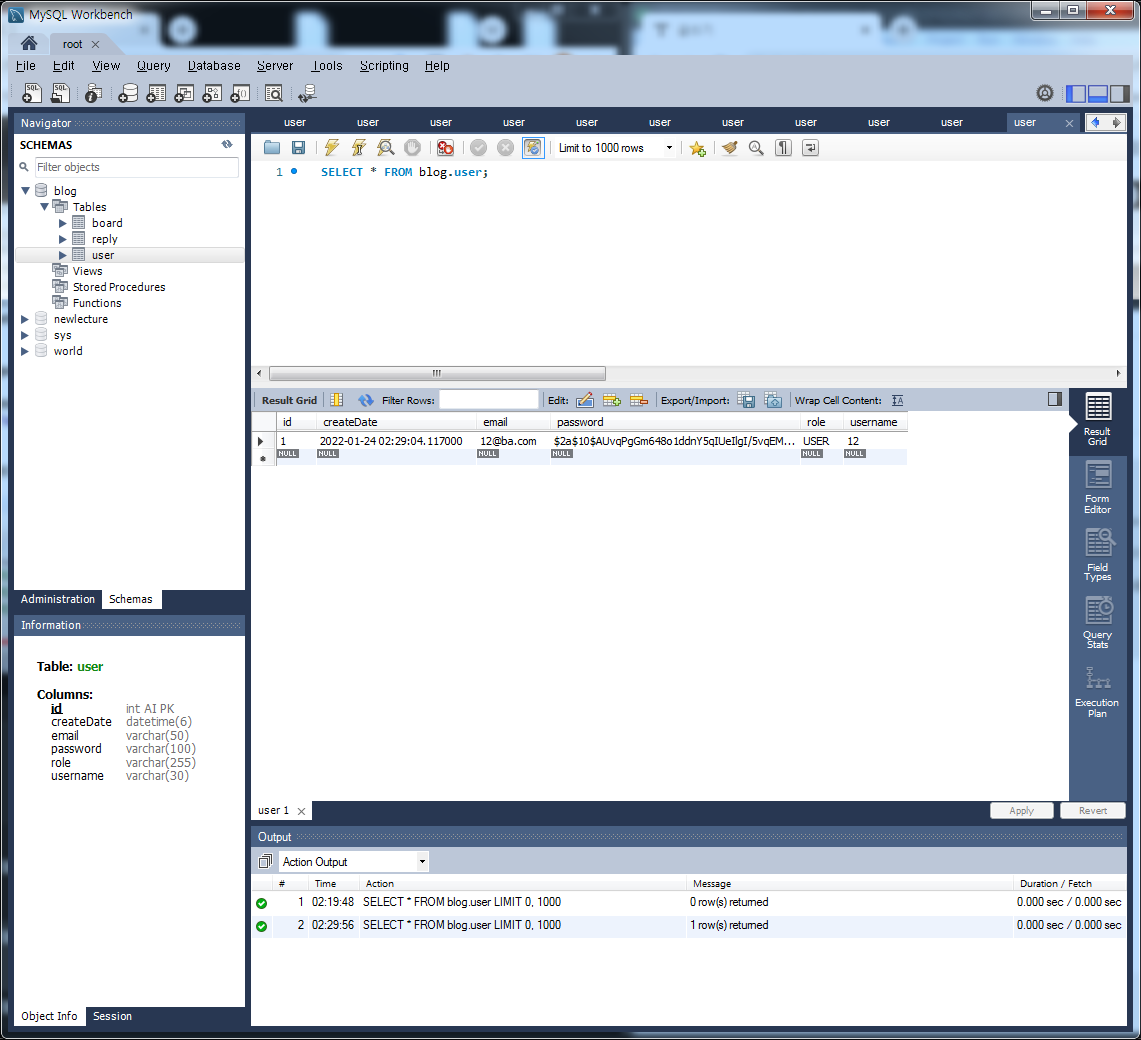The width and height of the screenshot is (1141, 1040).
Task: Create a new schema icon
Action: coord(128,93)
